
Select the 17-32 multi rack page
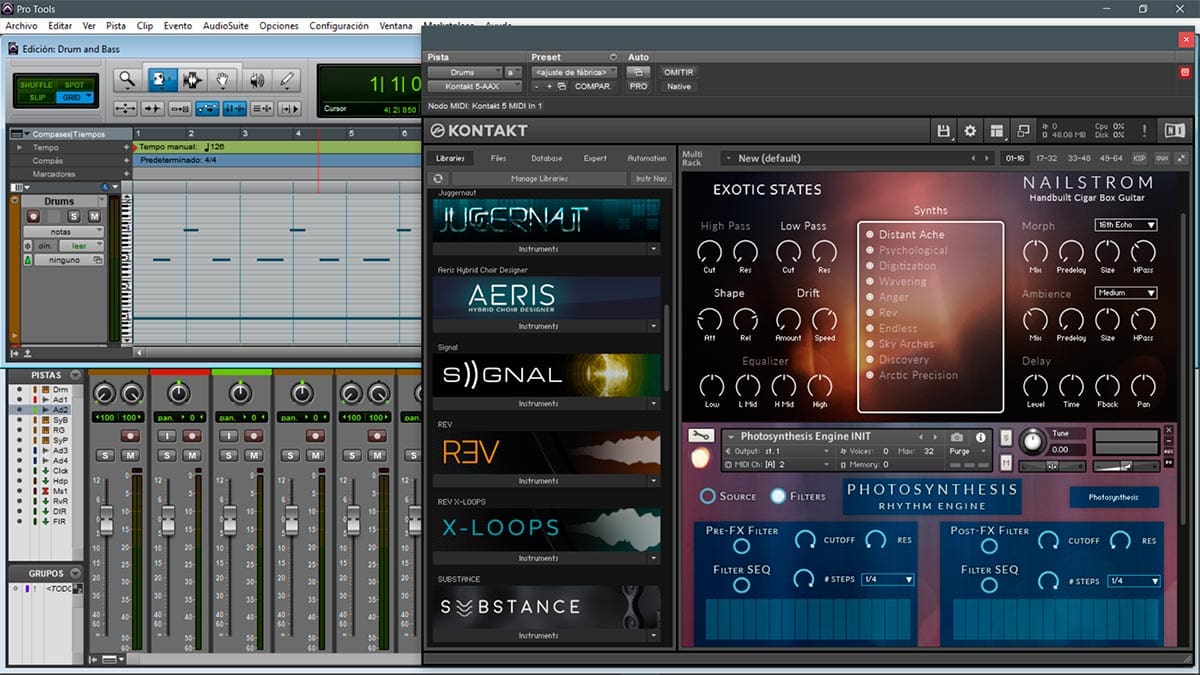pos(1046,158)
